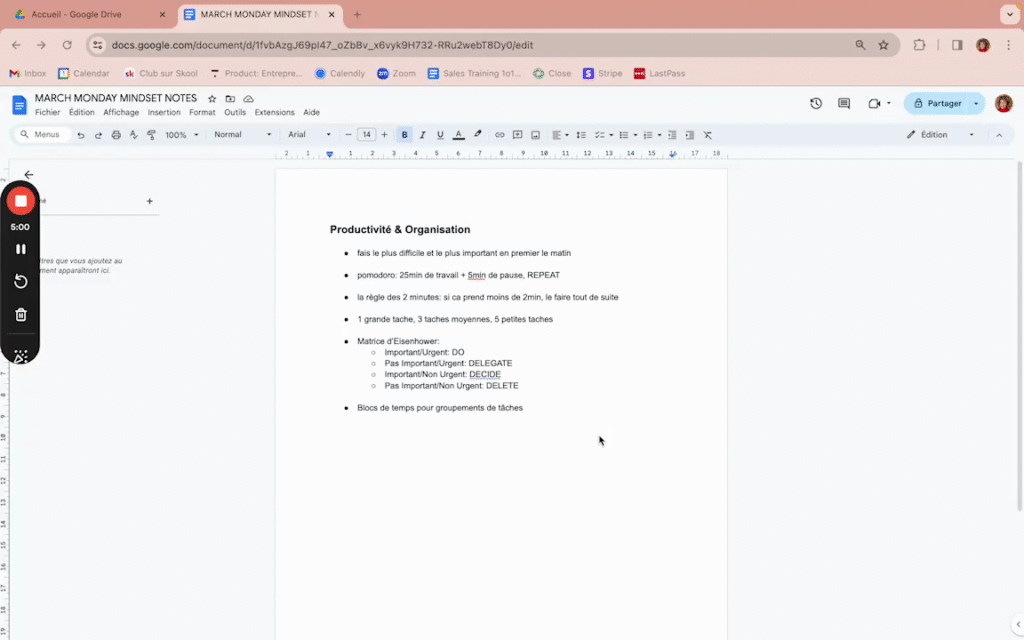The width and height of the screenshot is (1024, 640).
Task: Toggle underline formatting
Action: [x=440, y=134]
